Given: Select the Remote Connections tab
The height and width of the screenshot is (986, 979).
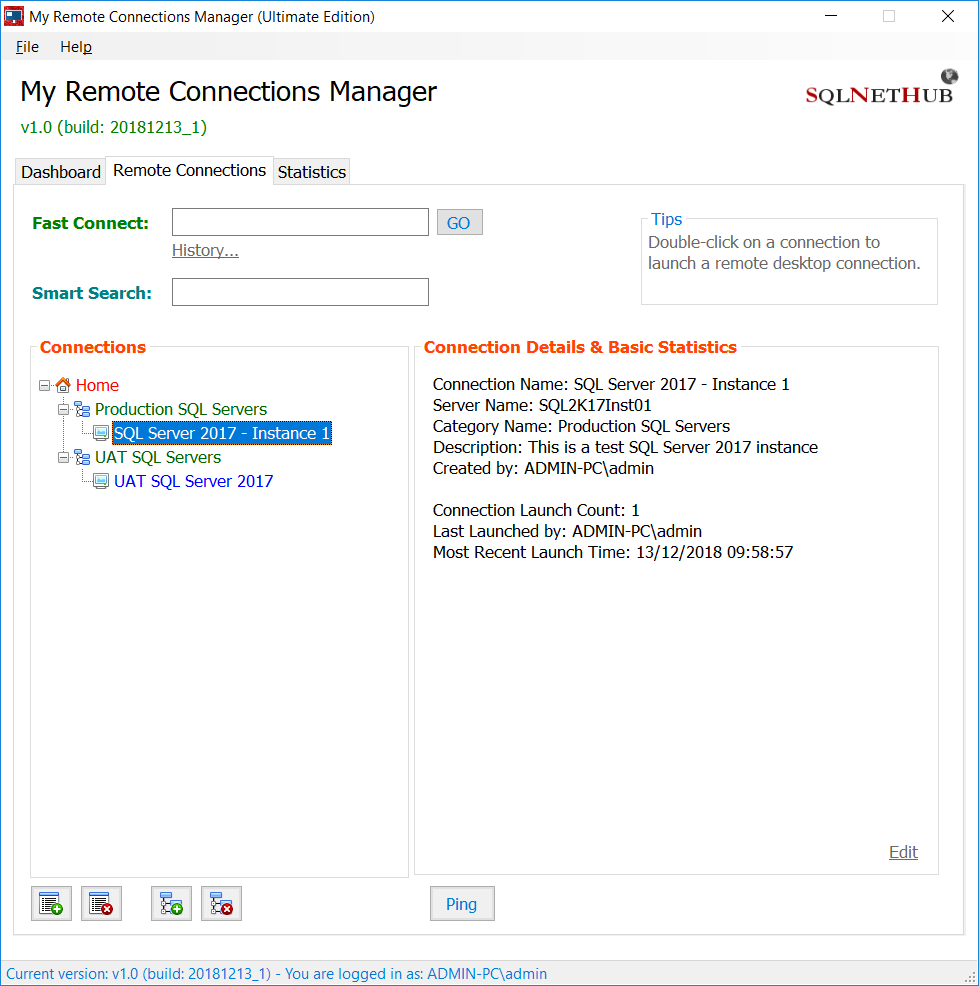Looking at the screenshot, I should [189, 170].
